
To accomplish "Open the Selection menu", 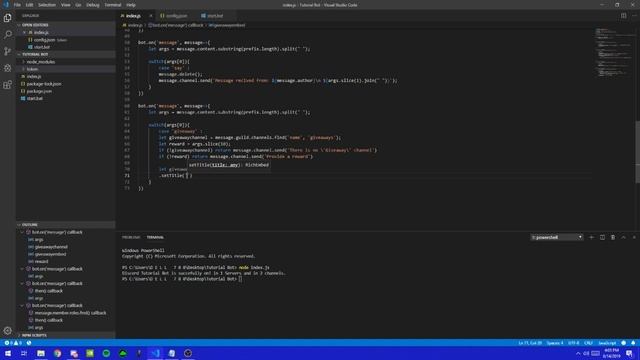I will [x=47, y=5].
